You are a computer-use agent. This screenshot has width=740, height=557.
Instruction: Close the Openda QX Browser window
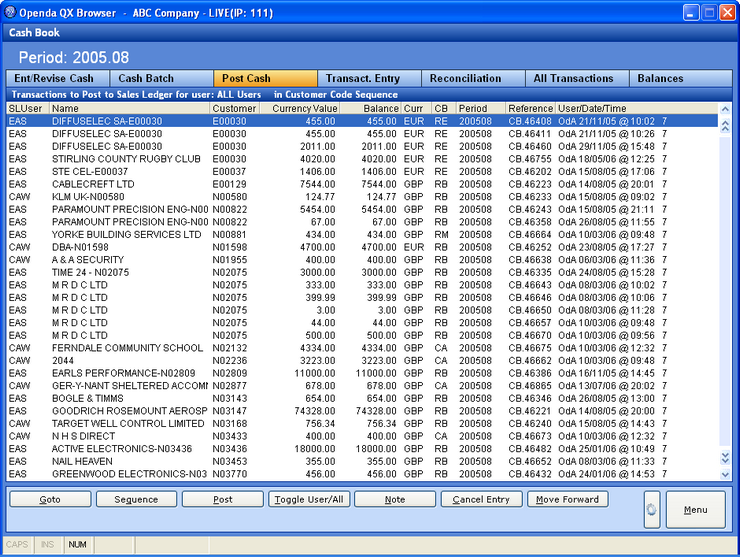[727, 13]
